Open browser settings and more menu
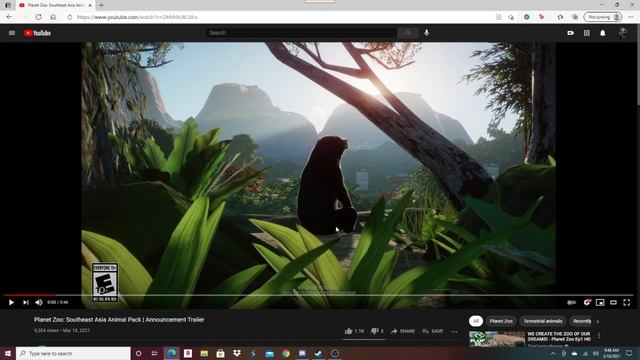The height and width of the screenshot is (360, 640). click(x=631, y=17)
